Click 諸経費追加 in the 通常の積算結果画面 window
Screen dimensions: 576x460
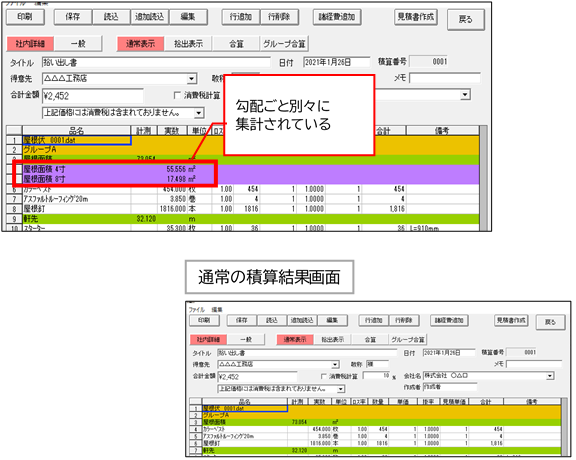pyautogui.click(x=449, y=320)
